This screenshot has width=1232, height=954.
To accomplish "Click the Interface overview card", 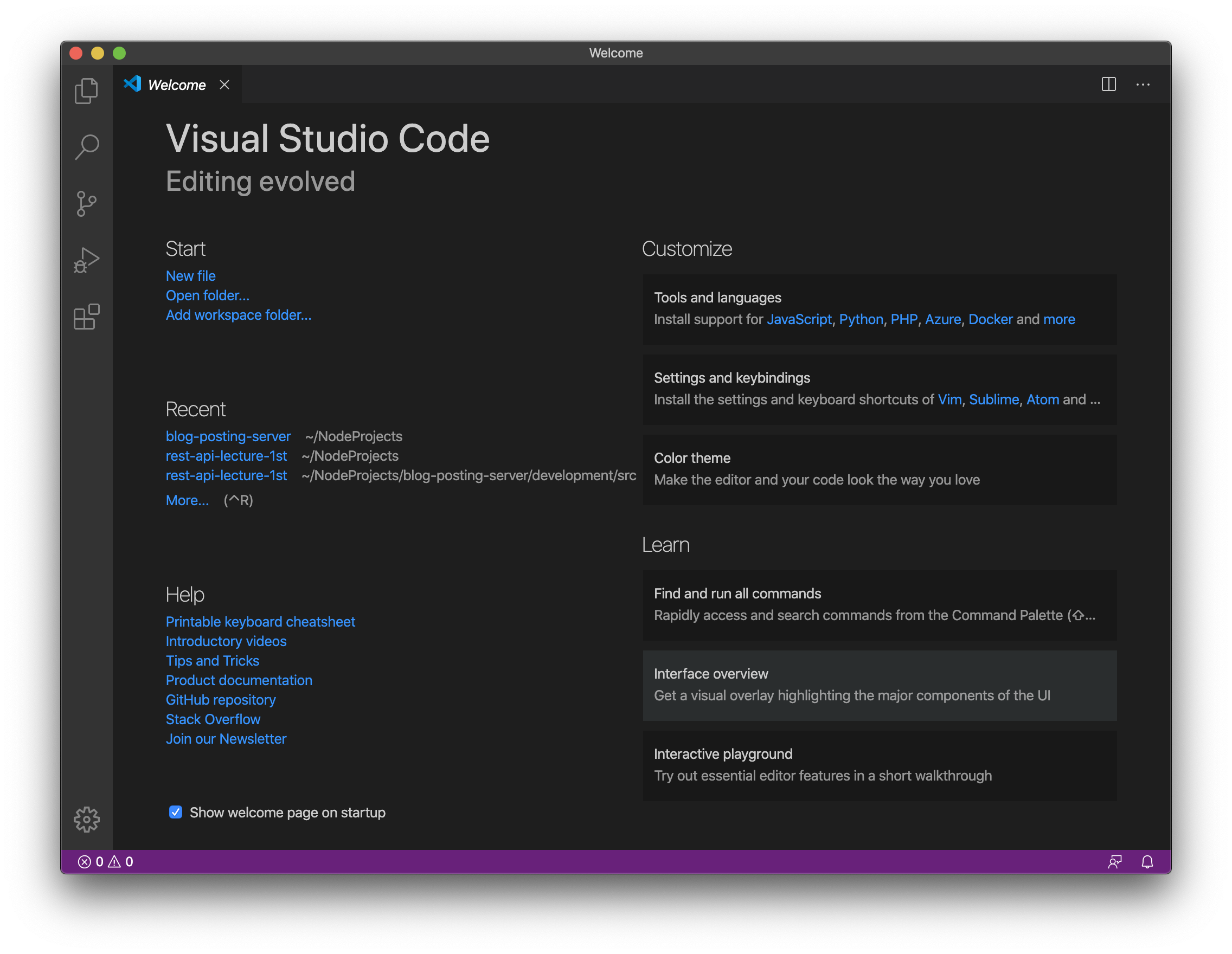I will point(879,685).
